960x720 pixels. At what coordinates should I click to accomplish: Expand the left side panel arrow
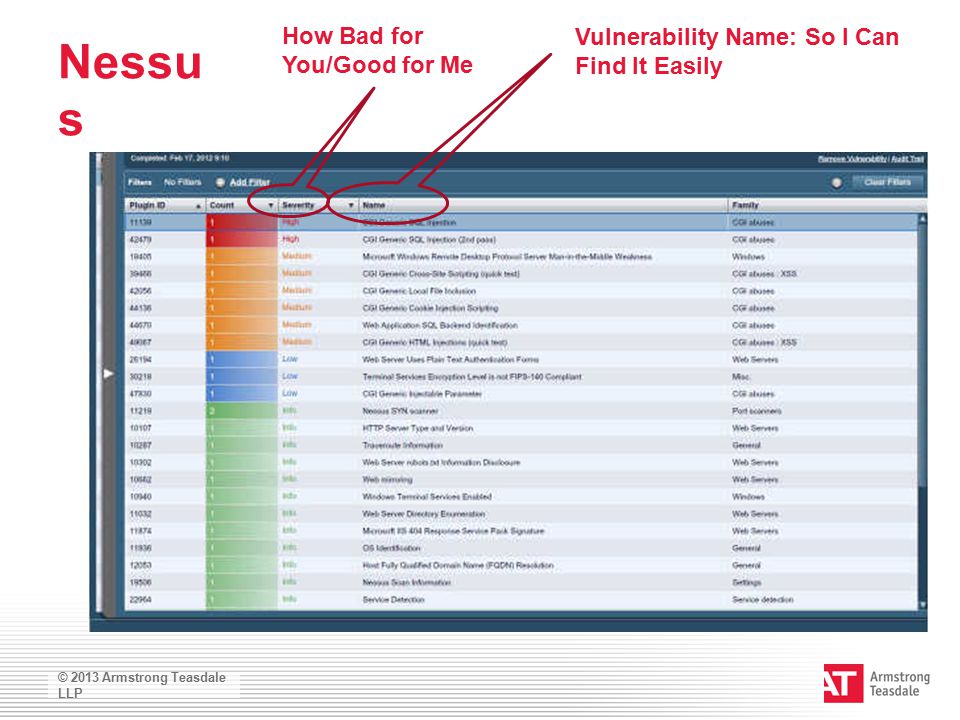tap(108, 373)
